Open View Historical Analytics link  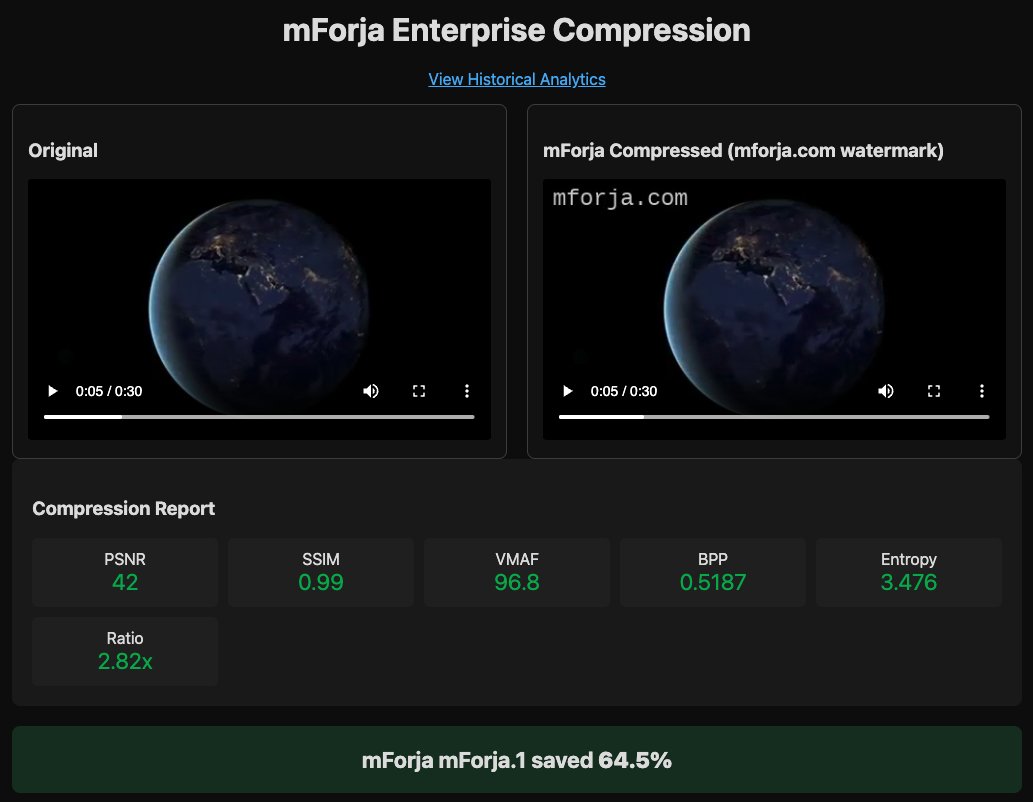tap(516, 79)
